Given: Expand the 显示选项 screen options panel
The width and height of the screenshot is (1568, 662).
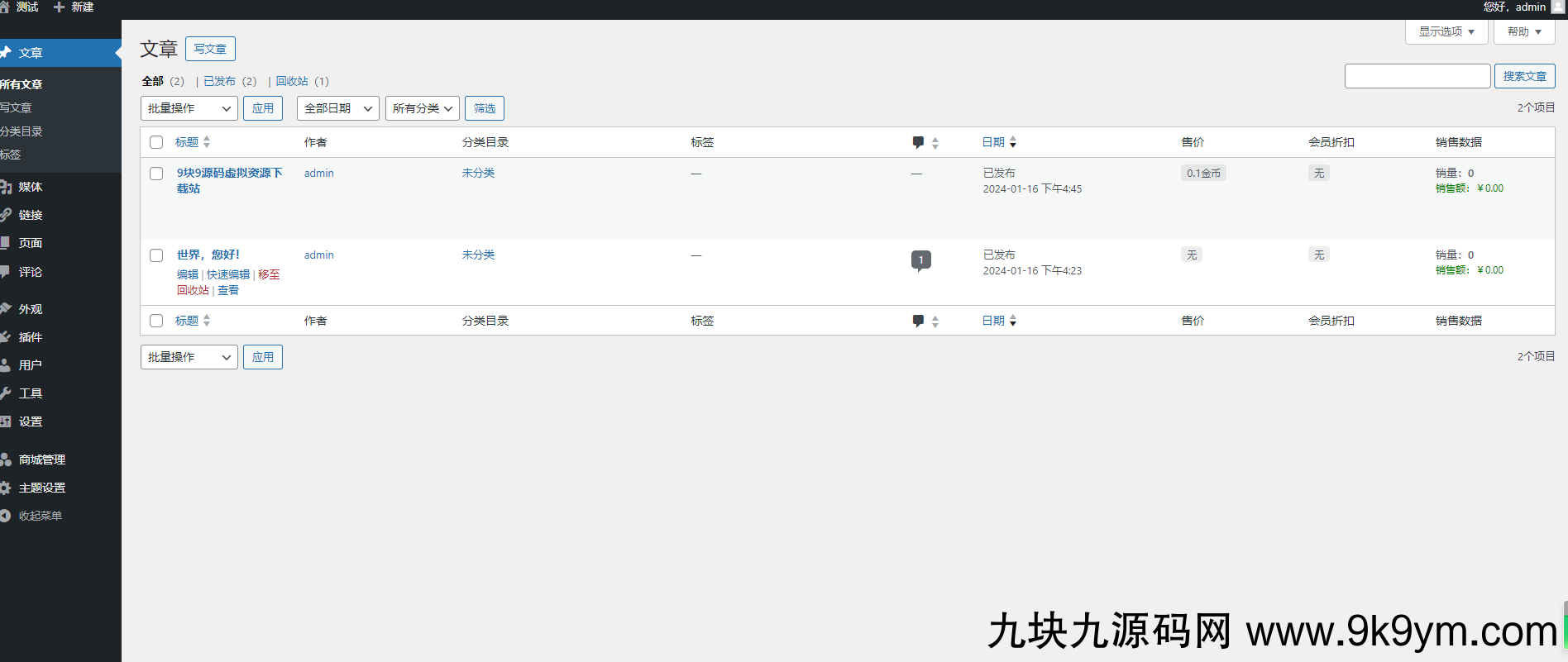Looking at the screenshot, I should [1446, 31].
